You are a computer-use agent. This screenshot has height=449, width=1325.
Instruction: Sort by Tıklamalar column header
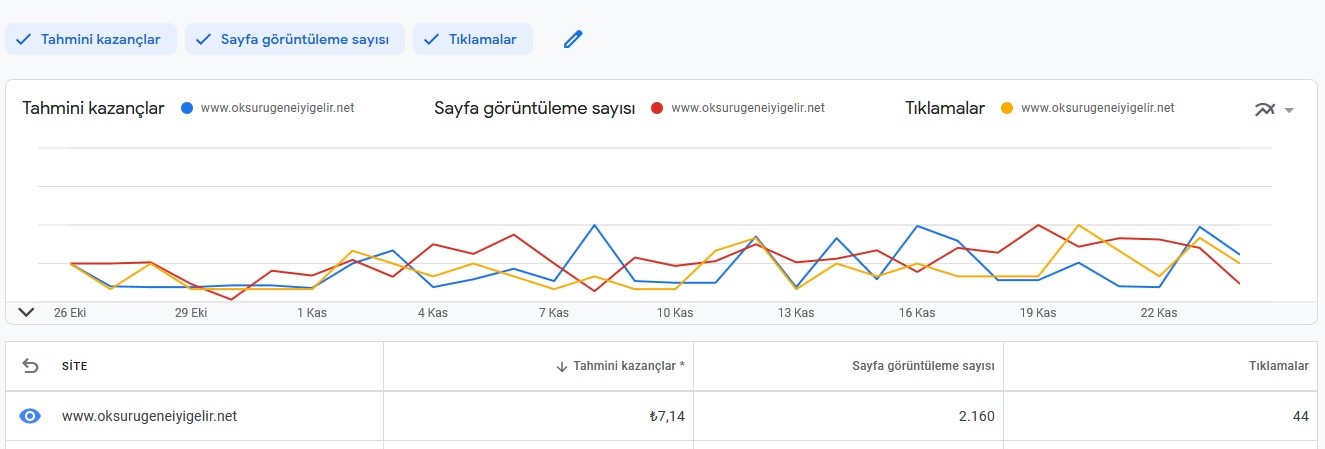tap(1279, 366)
